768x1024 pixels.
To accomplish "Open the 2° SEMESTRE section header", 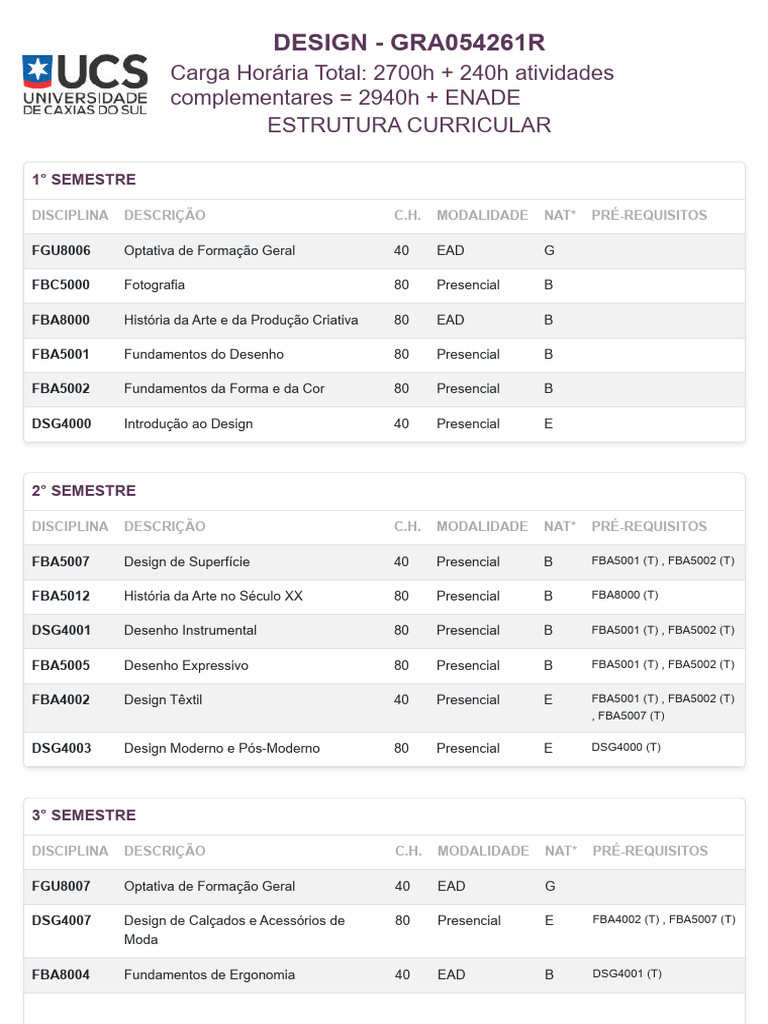I will coord(84,490).
